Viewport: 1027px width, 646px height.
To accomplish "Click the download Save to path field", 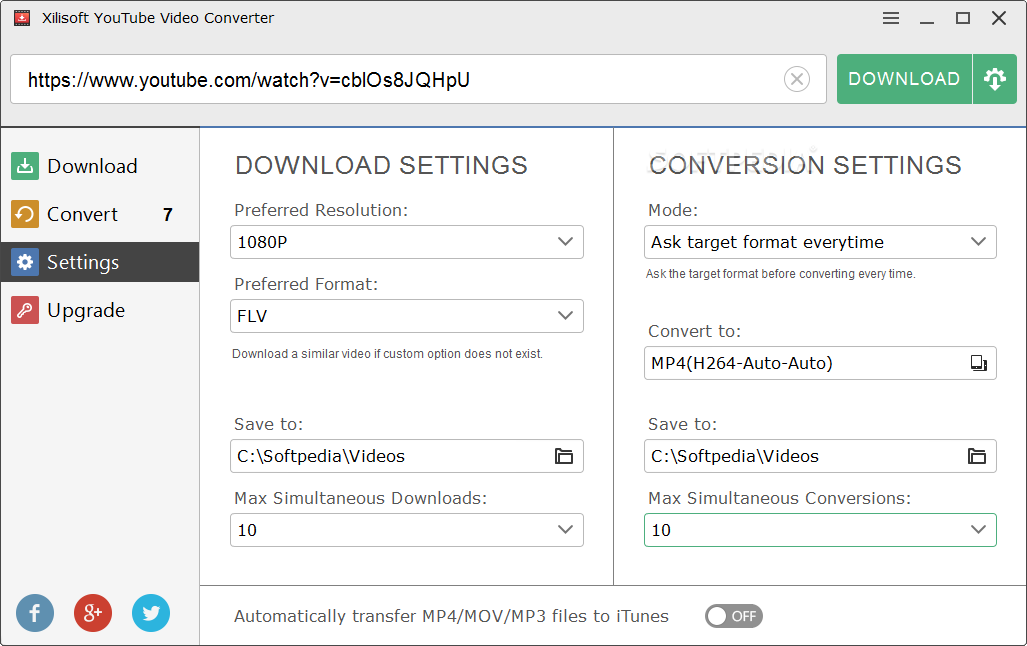I will tap(407, 456).
